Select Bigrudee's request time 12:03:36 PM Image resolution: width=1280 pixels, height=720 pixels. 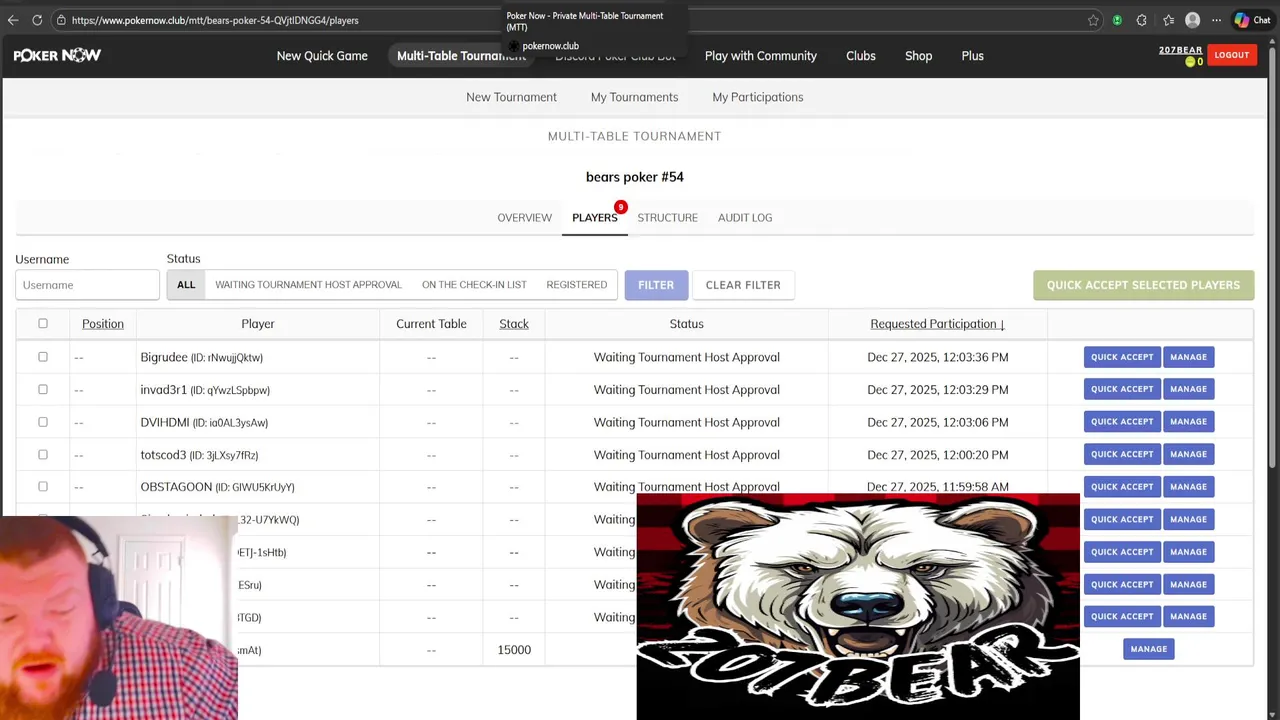(x=938, y=357)
